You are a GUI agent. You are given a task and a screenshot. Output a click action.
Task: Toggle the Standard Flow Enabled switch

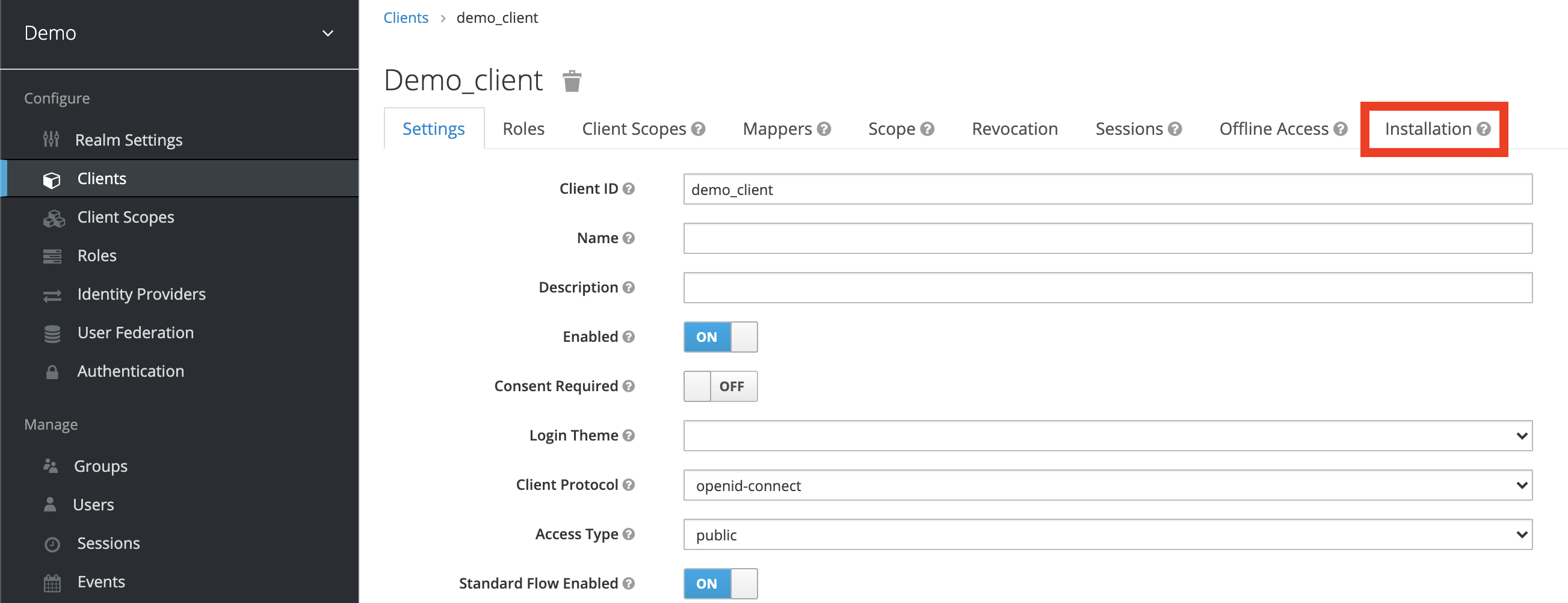(x=720, y=584)
